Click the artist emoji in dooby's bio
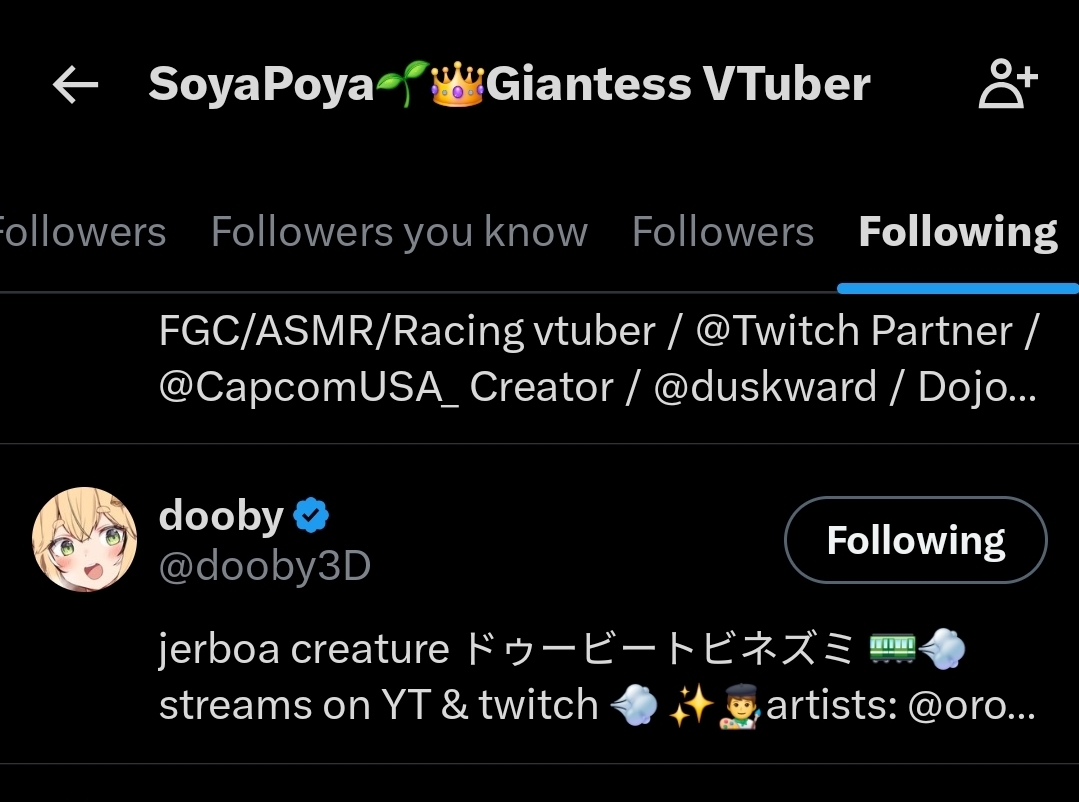Image resolution: width=1079 pixels, height=802 pixels. [x=739, y=707]
